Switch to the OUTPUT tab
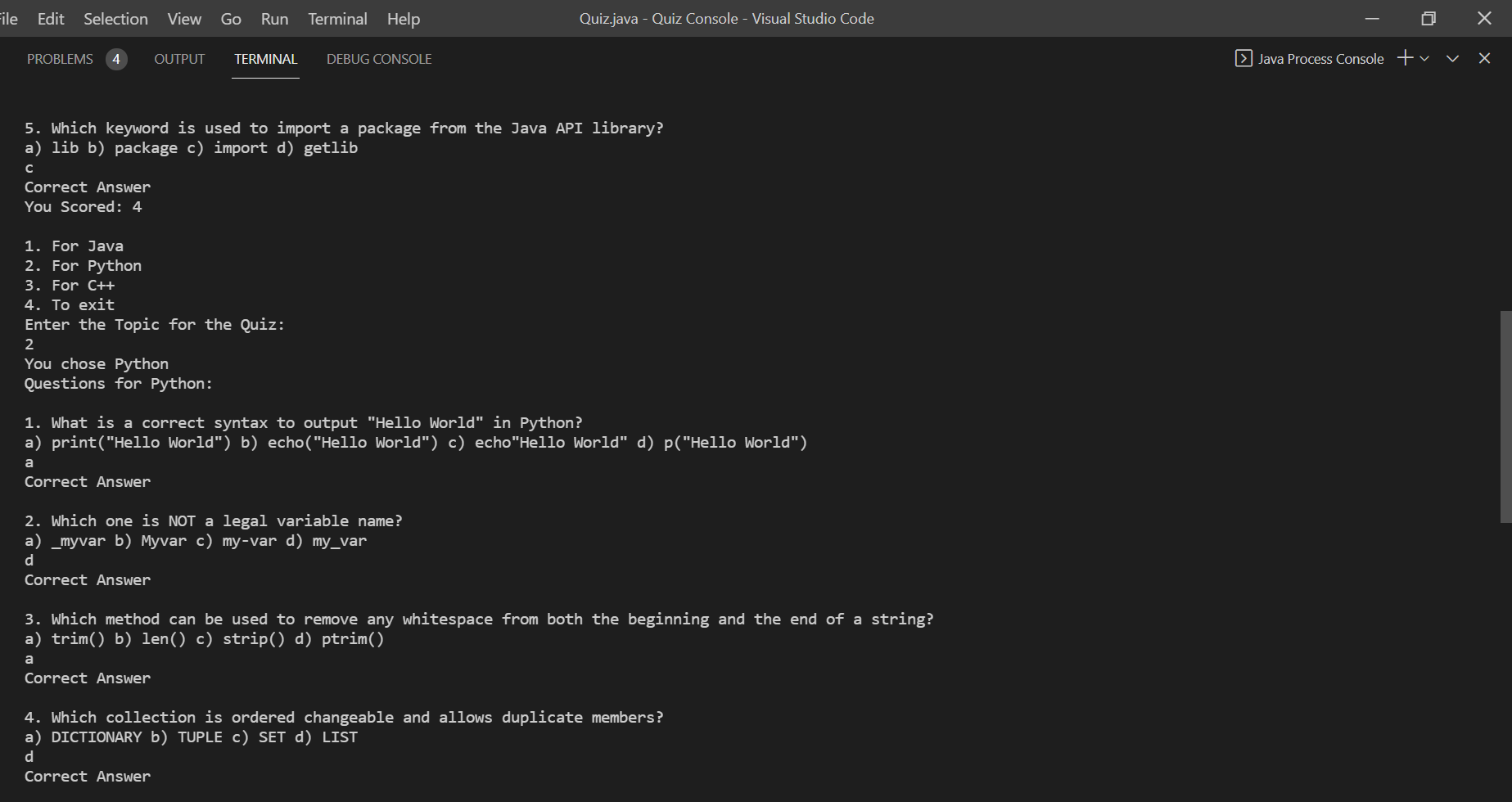 coord(178,58)
